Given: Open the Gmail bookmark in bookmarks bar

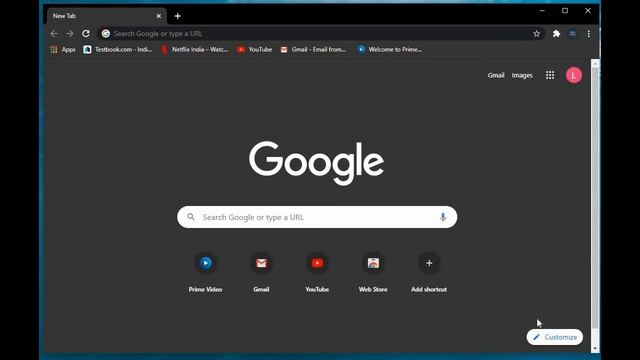Looking at the screenshot, I should pos(313,49).
